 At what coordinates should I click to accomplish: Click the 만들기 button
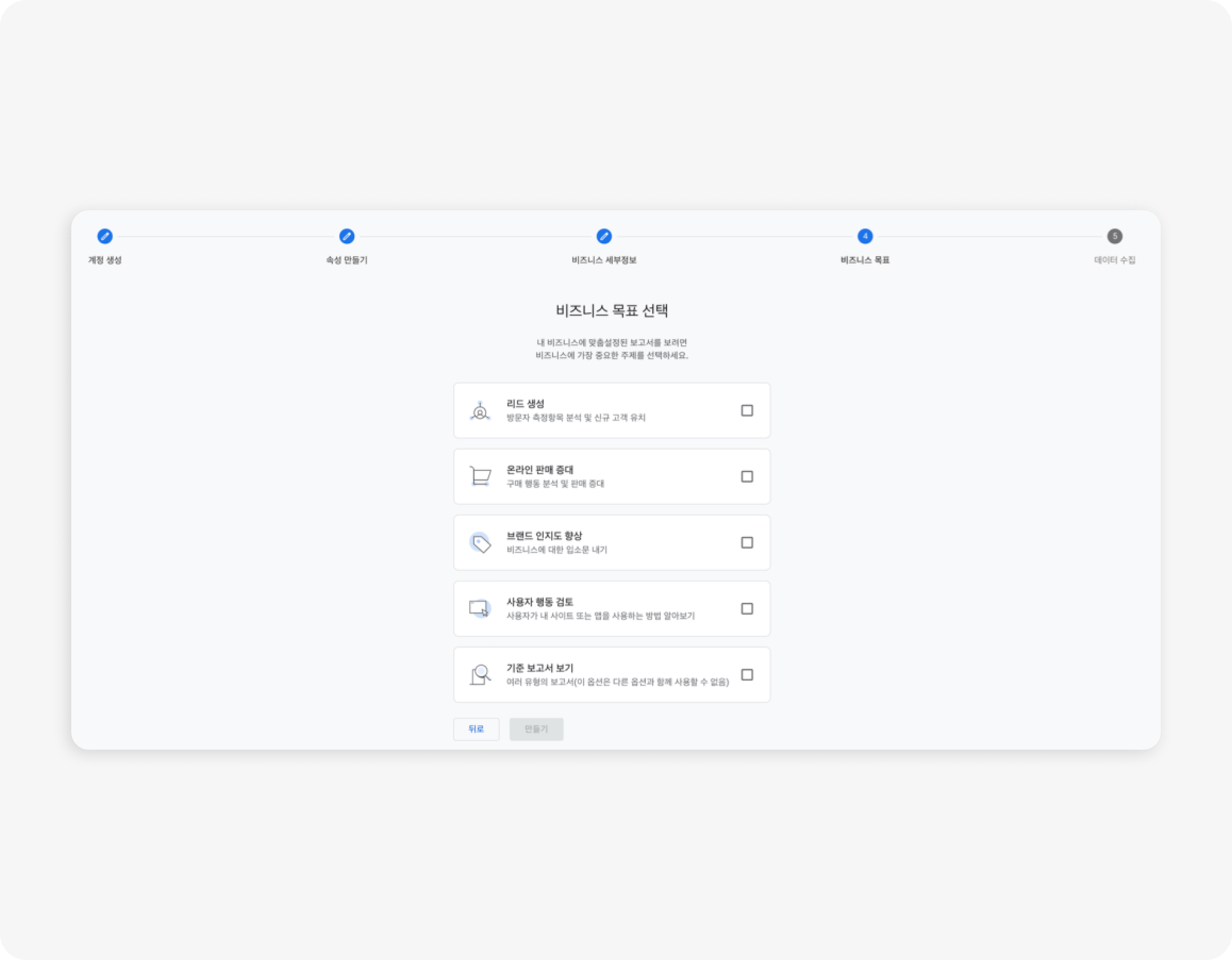(536, 729)
